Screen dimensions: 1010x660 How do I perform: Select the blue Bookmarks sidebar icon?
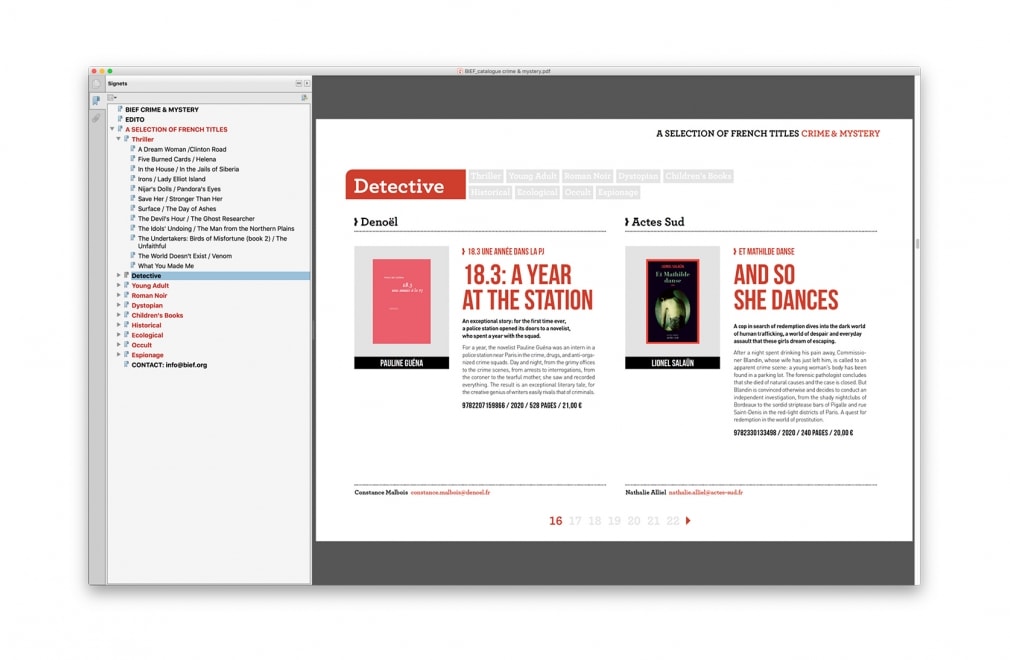click(95, 100)
